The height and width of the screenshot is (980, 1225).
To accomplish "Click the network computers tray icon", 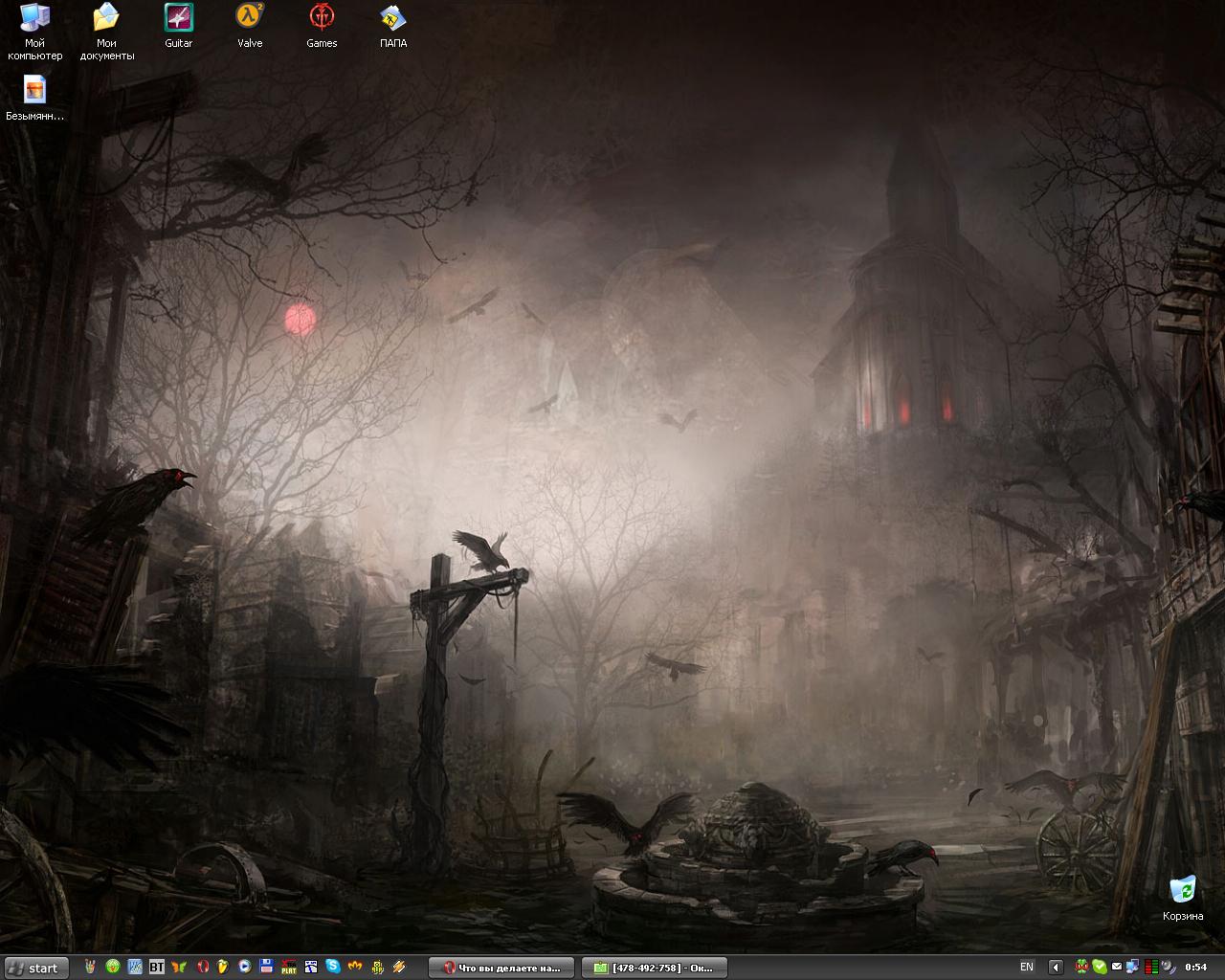I will 1132,967.
